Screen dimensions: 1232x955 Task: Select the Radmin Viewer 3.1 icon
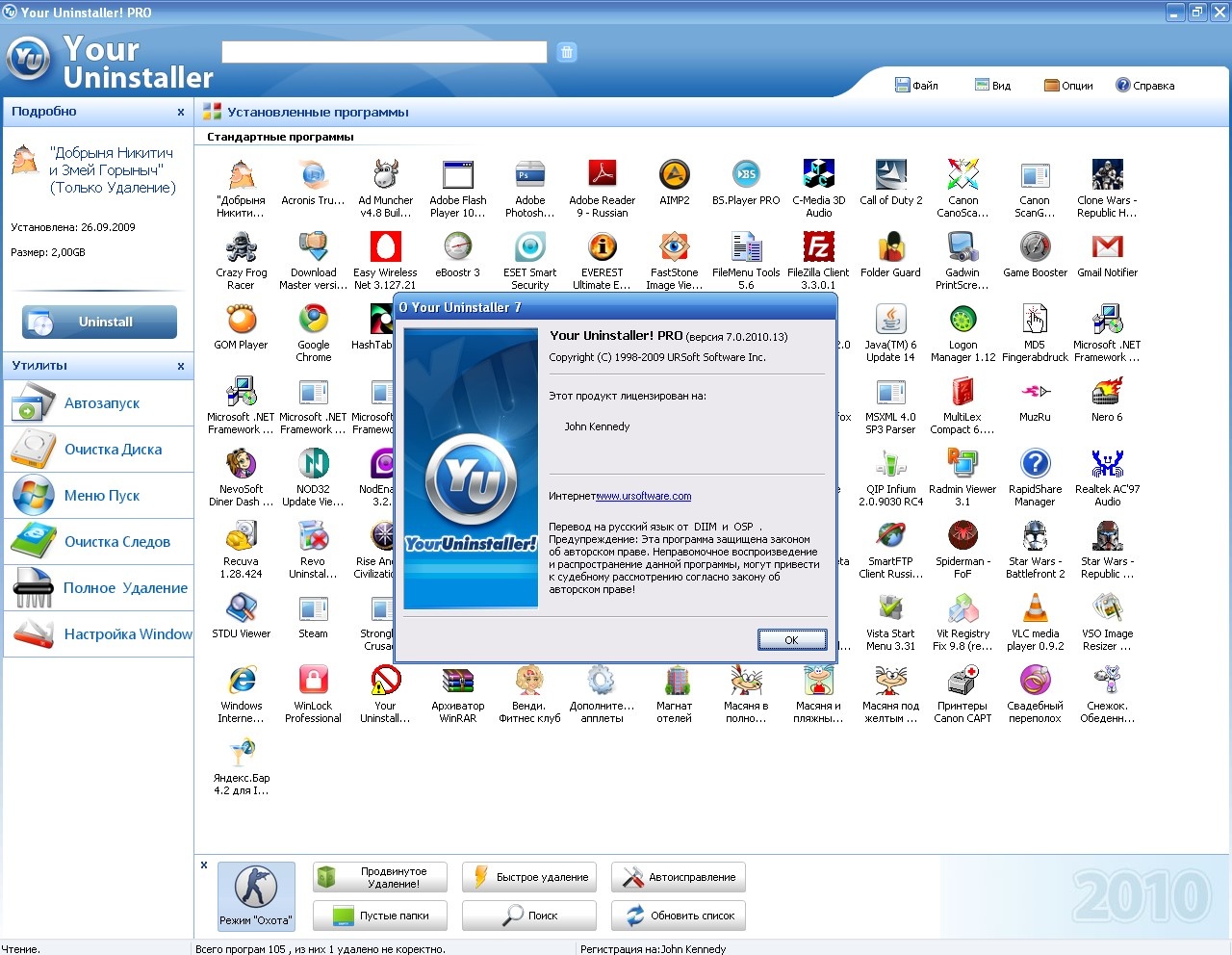pos(962,464)
